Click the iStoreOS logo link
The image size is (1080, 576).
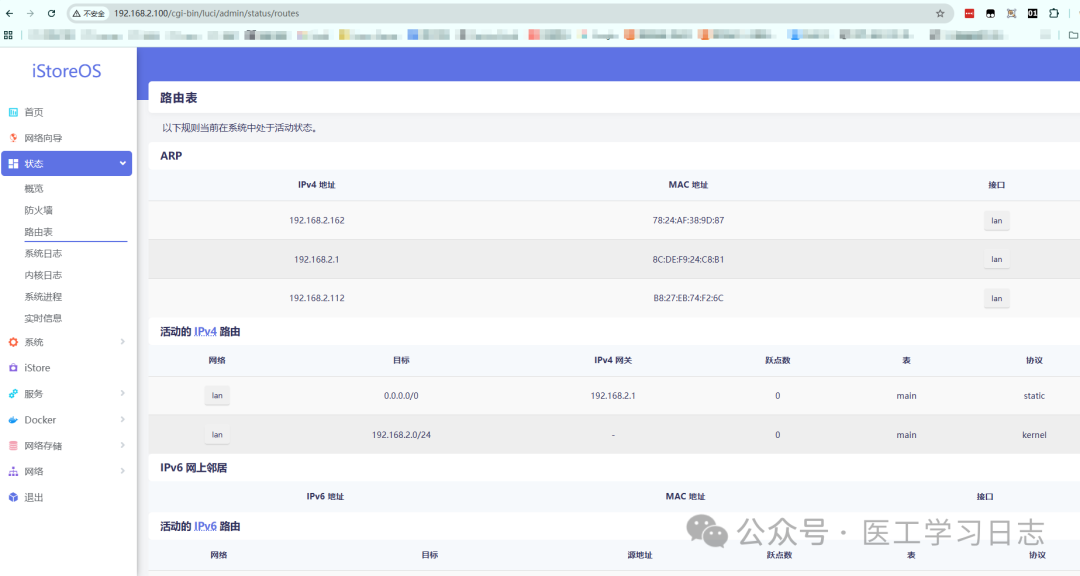point(67,71)
